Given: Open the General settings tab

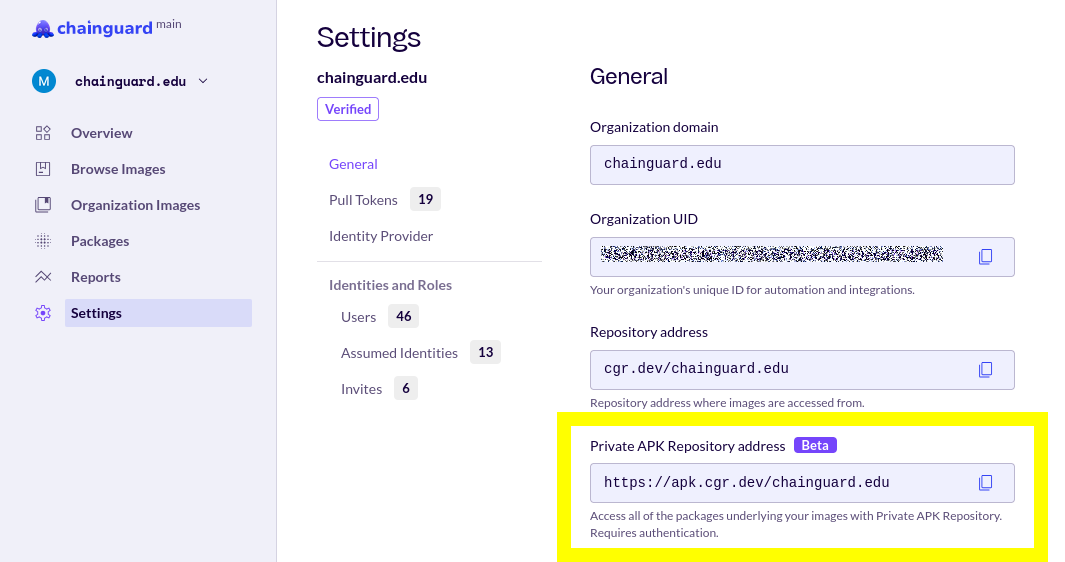Looking at the screenshot, I should point(353,164).
